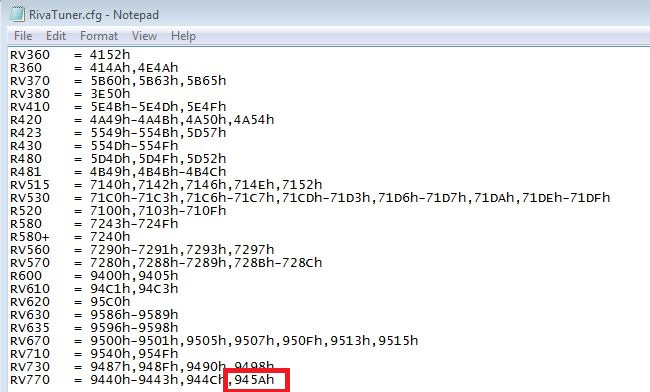Open the Edit menu
Image resolution: width=650 pixels, height=392 pixels.
point(56,36)
